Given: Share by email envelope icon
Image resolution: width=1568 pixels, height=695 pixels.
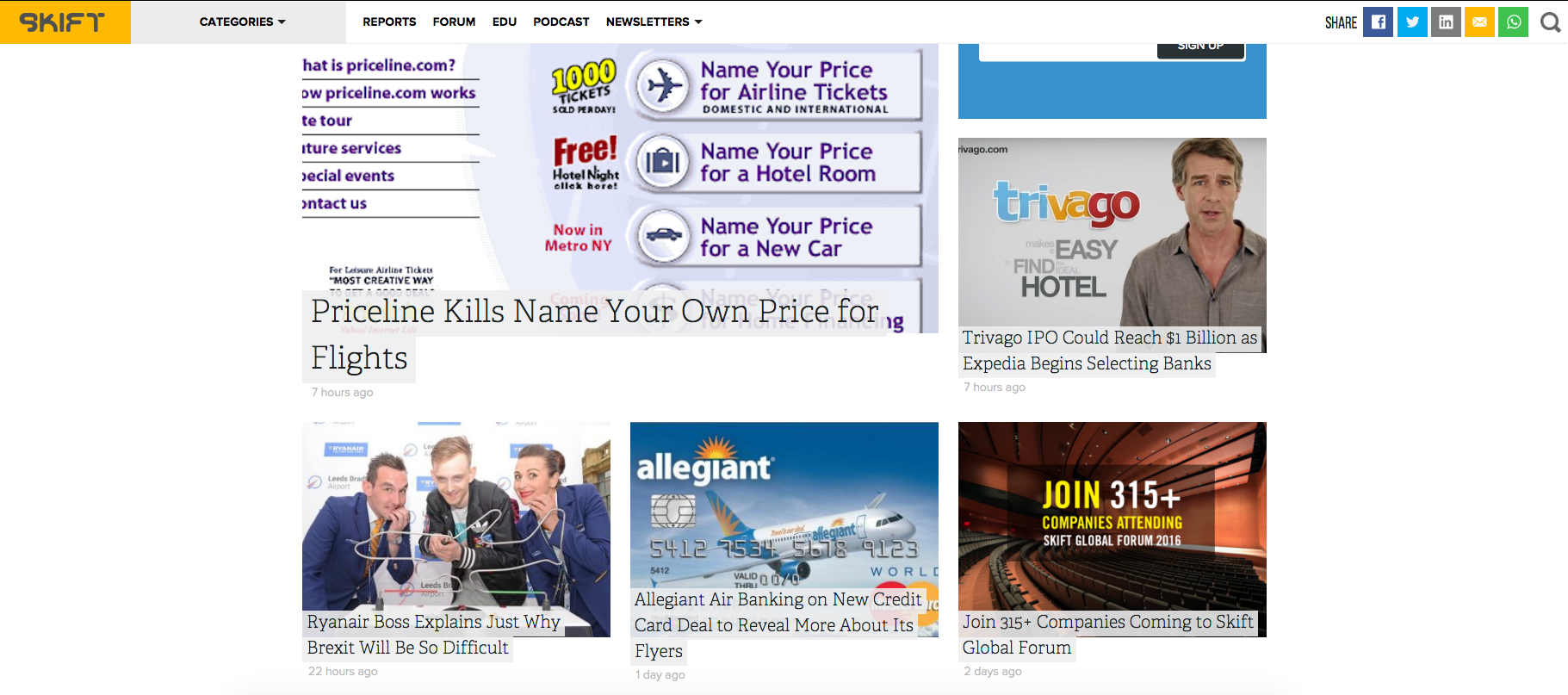Looking at the screenshot, I should coord(1479,22).
